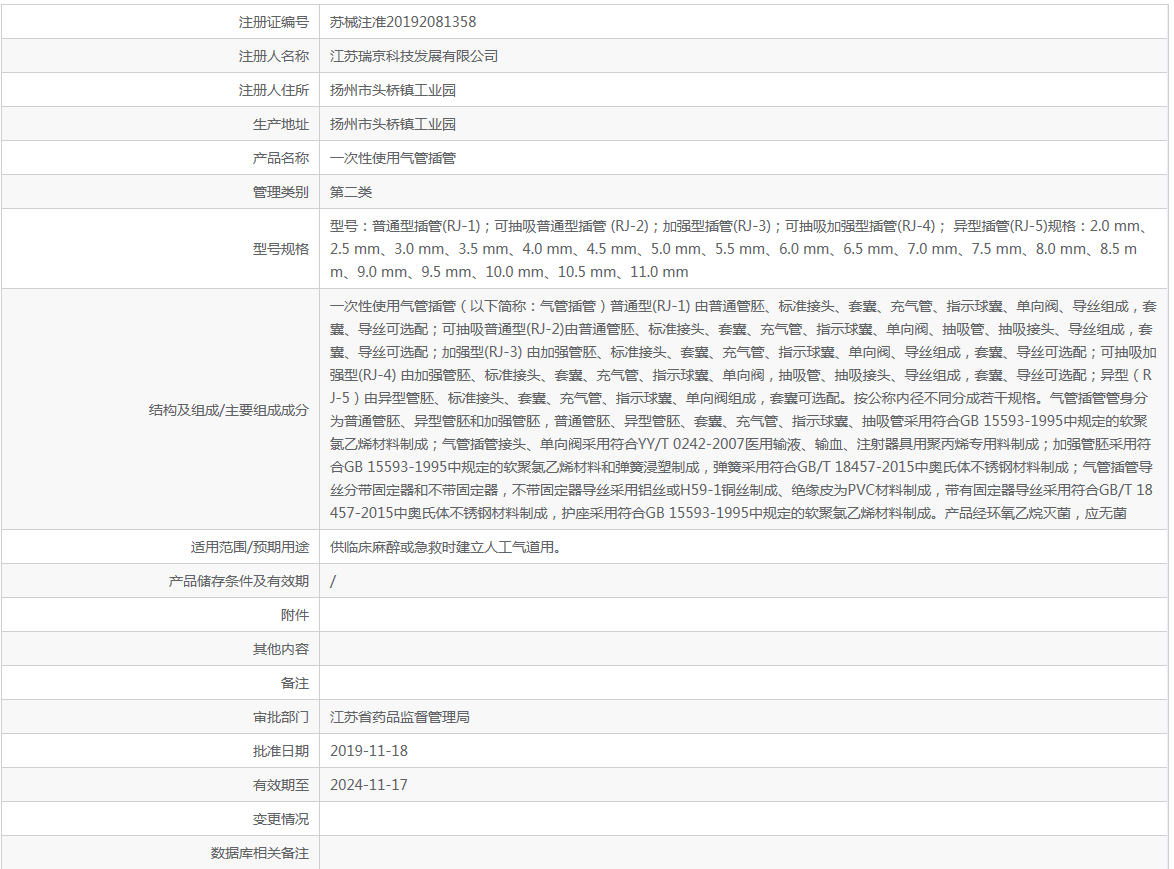Select the registration number 苏械注准20192081358

pos(401,21)
